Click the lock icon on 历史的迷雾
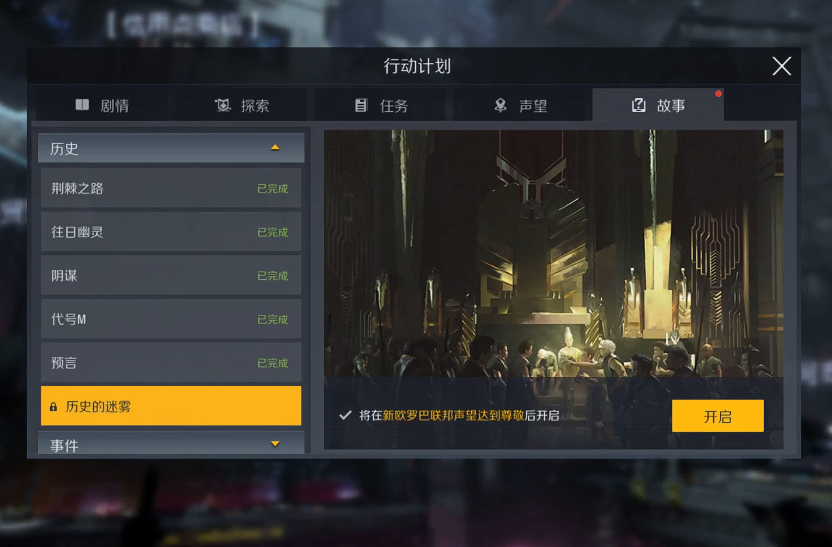 pos(53,407)
